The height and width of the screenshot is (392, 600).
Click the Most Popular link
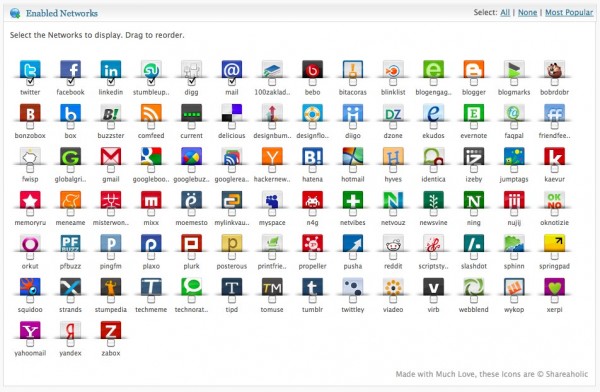(569, 13)
